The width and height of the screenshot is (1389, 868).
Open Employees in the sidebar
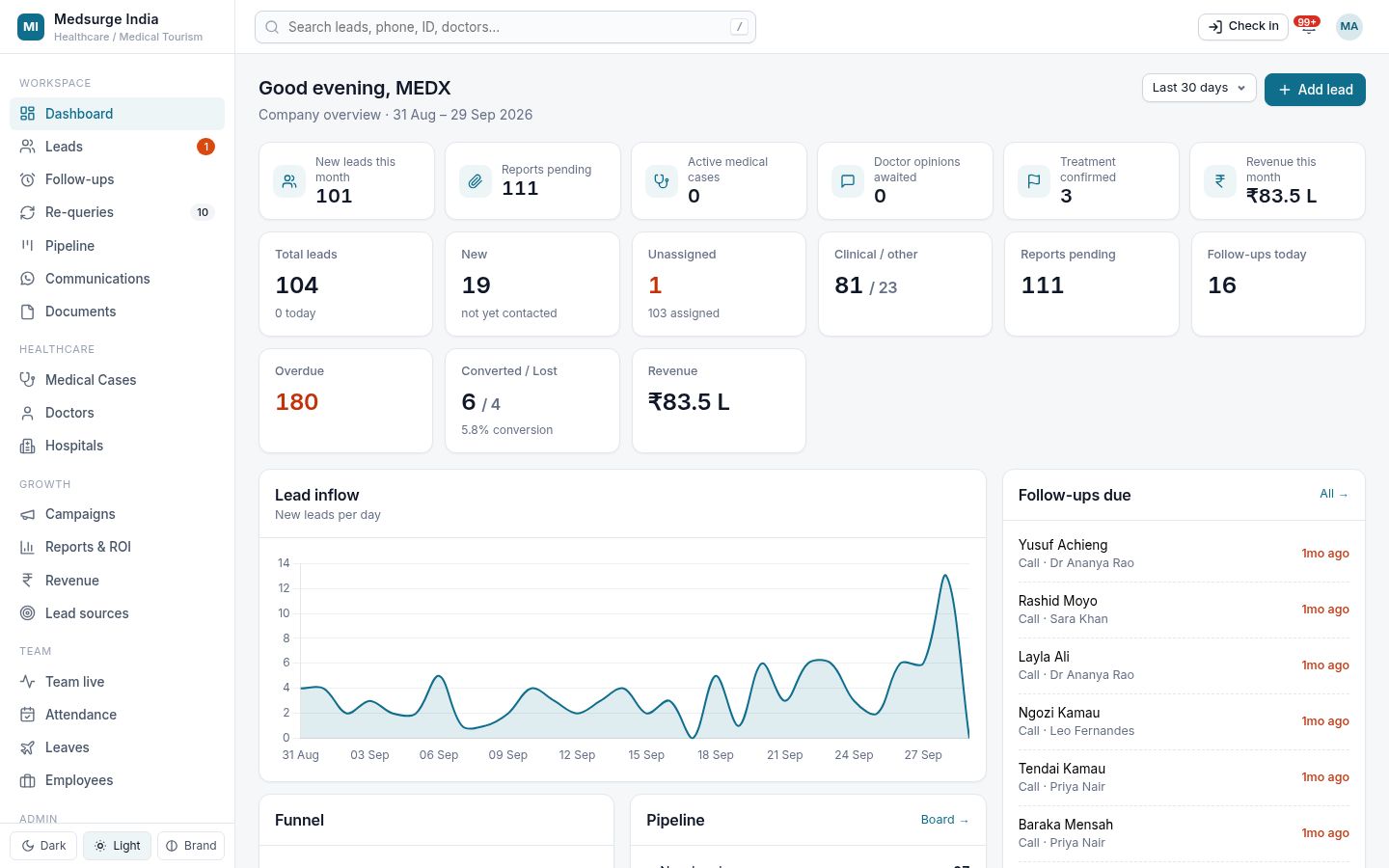(117, 780)
